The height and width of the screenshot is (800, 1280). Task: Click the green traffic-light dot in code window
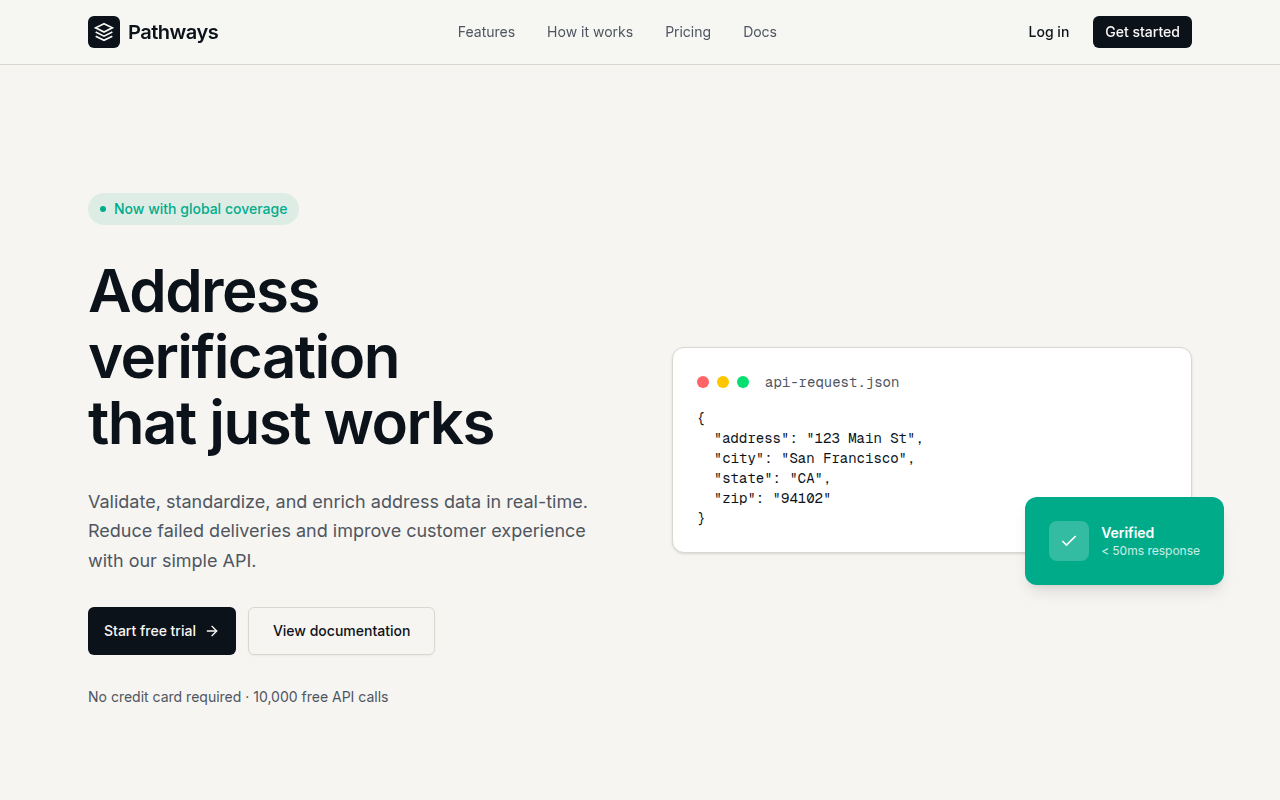coord(743,382)
